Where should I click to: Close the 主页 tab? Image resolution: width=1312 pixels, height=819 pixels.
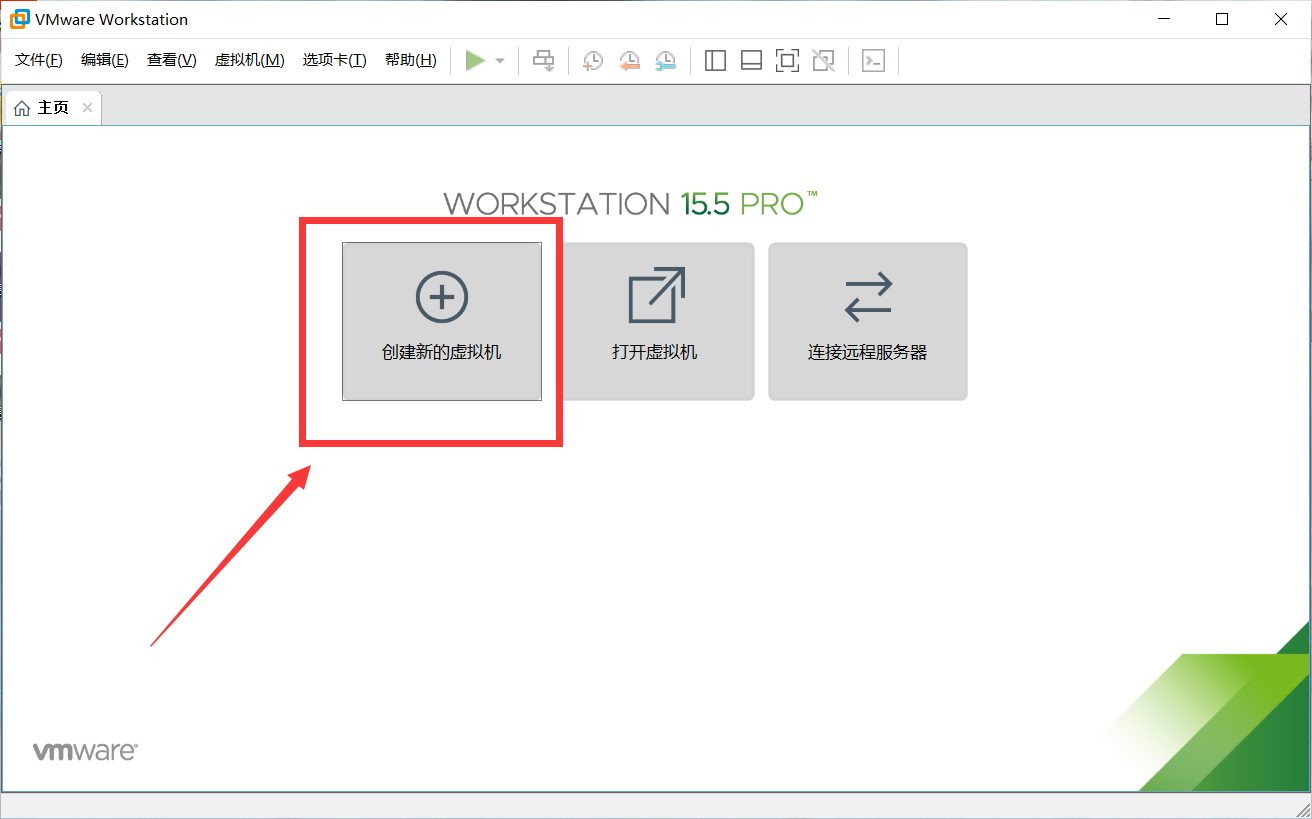[x=87, y=108]
